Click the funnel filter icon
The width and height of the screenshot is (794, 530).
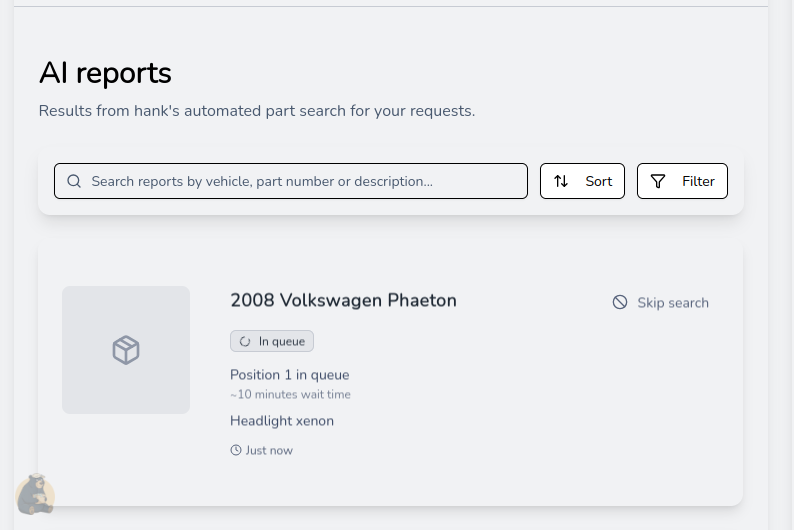click(x=658, y=181)
